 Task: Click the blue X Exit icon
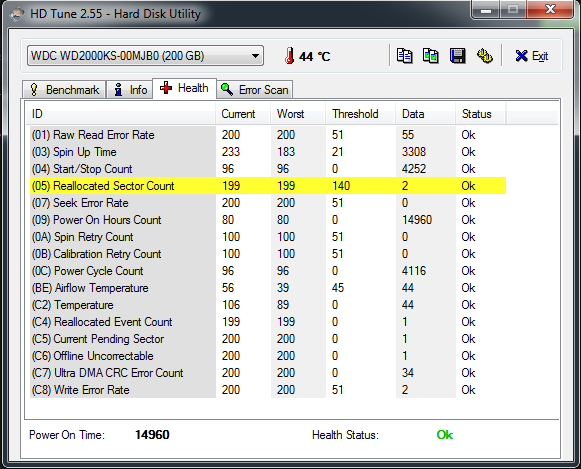521,56
